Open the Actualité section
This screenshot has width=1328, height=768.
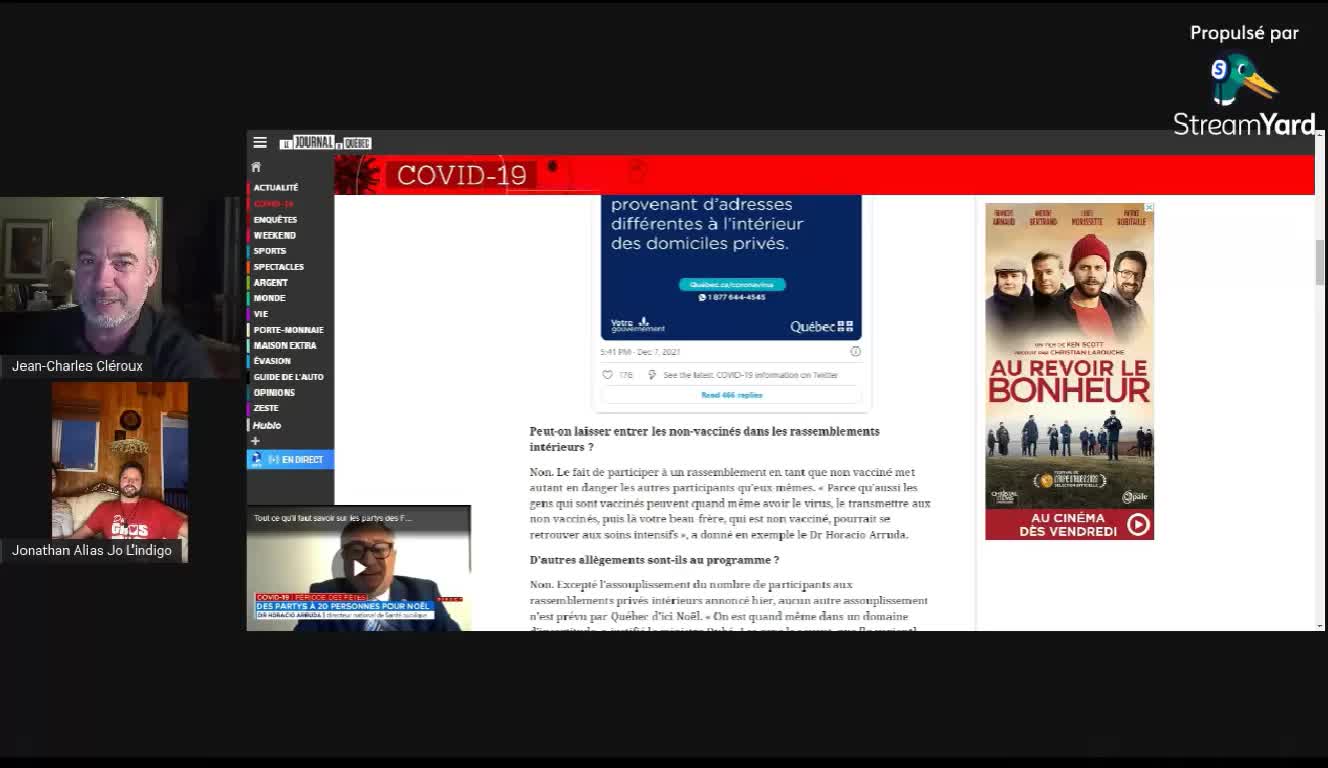click(276, 188)
